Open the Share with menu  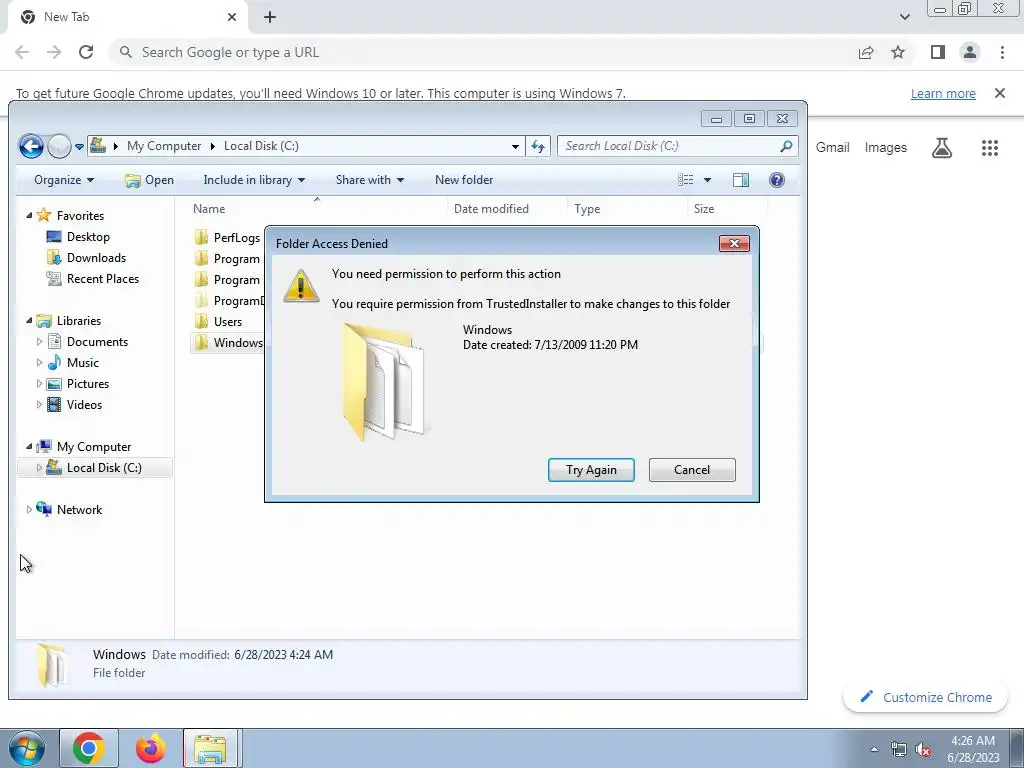tap(370, 180)
